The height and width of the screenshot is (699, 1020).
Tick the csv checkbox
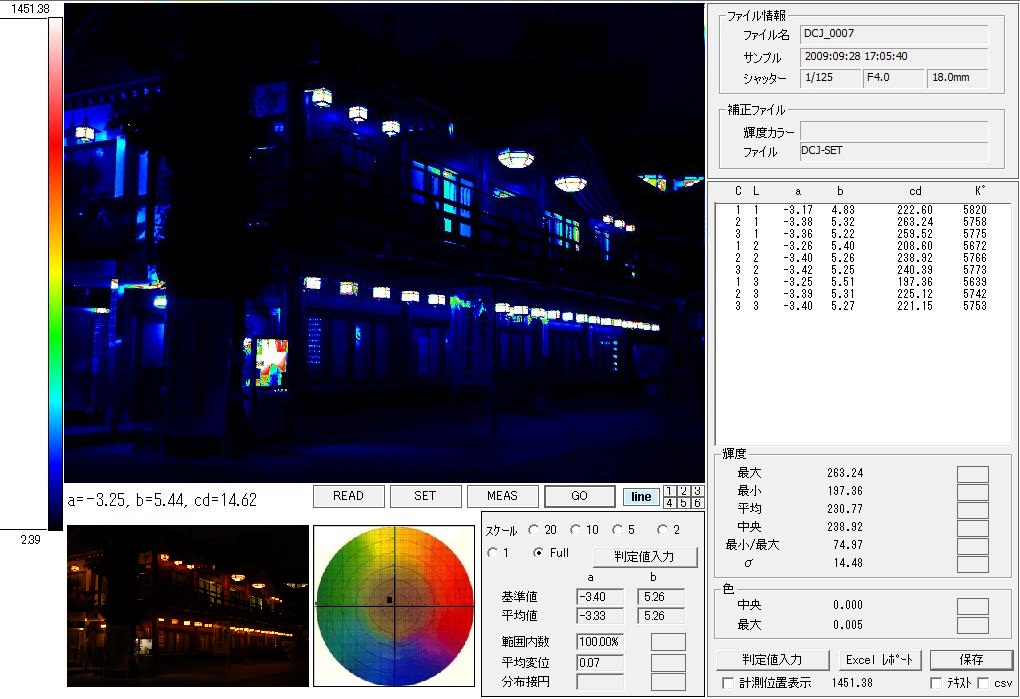coord(983,683)
